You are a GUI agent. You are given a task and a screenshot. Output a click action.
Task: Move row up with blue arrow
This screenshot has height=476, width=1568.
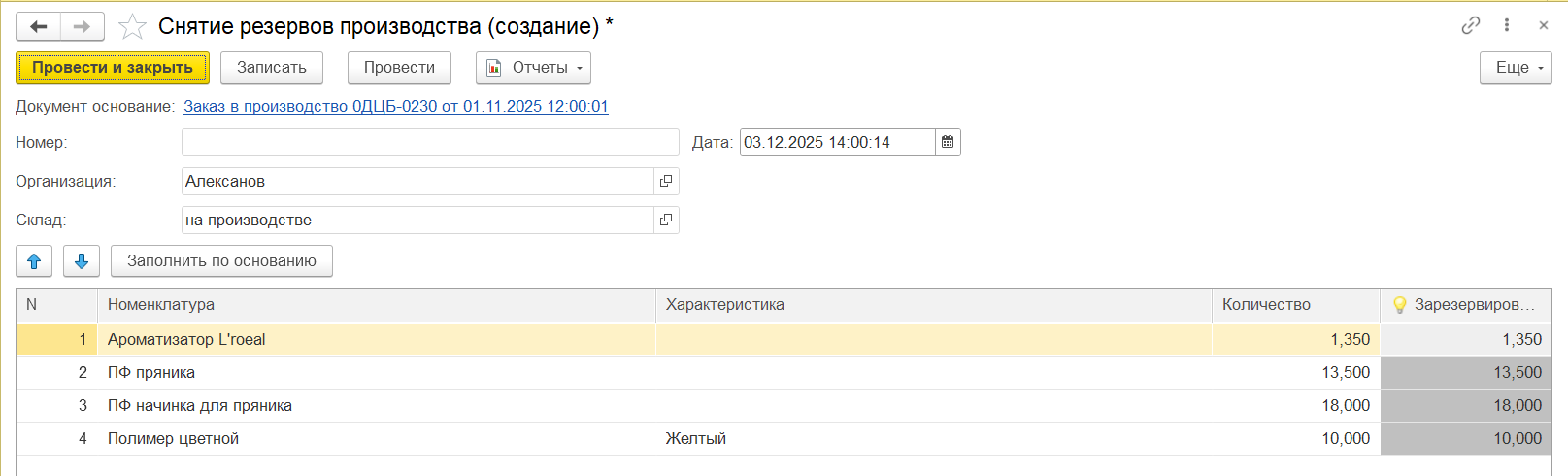click(x=34, y=261)
